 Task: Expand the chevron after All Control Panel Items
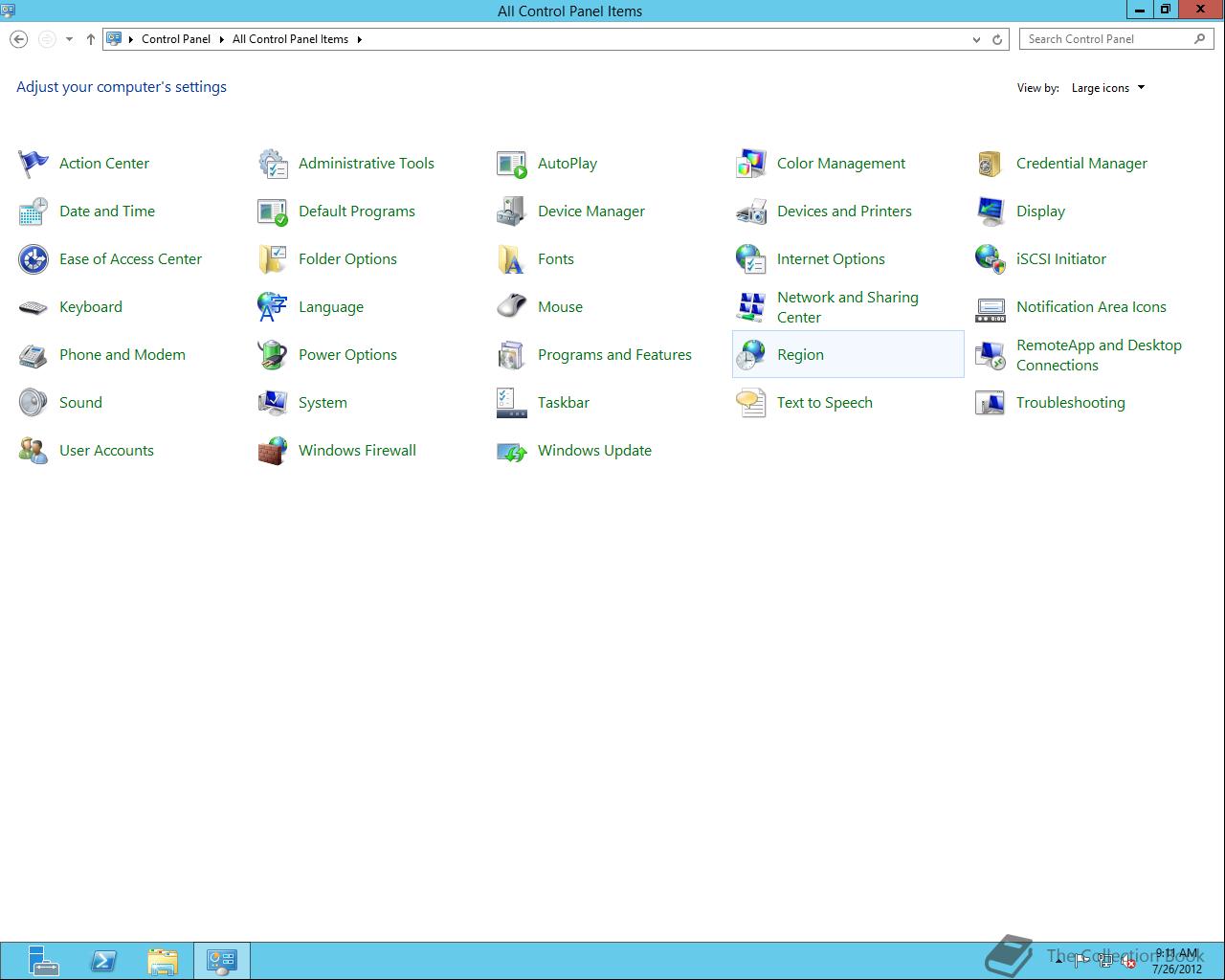[359, 39]
